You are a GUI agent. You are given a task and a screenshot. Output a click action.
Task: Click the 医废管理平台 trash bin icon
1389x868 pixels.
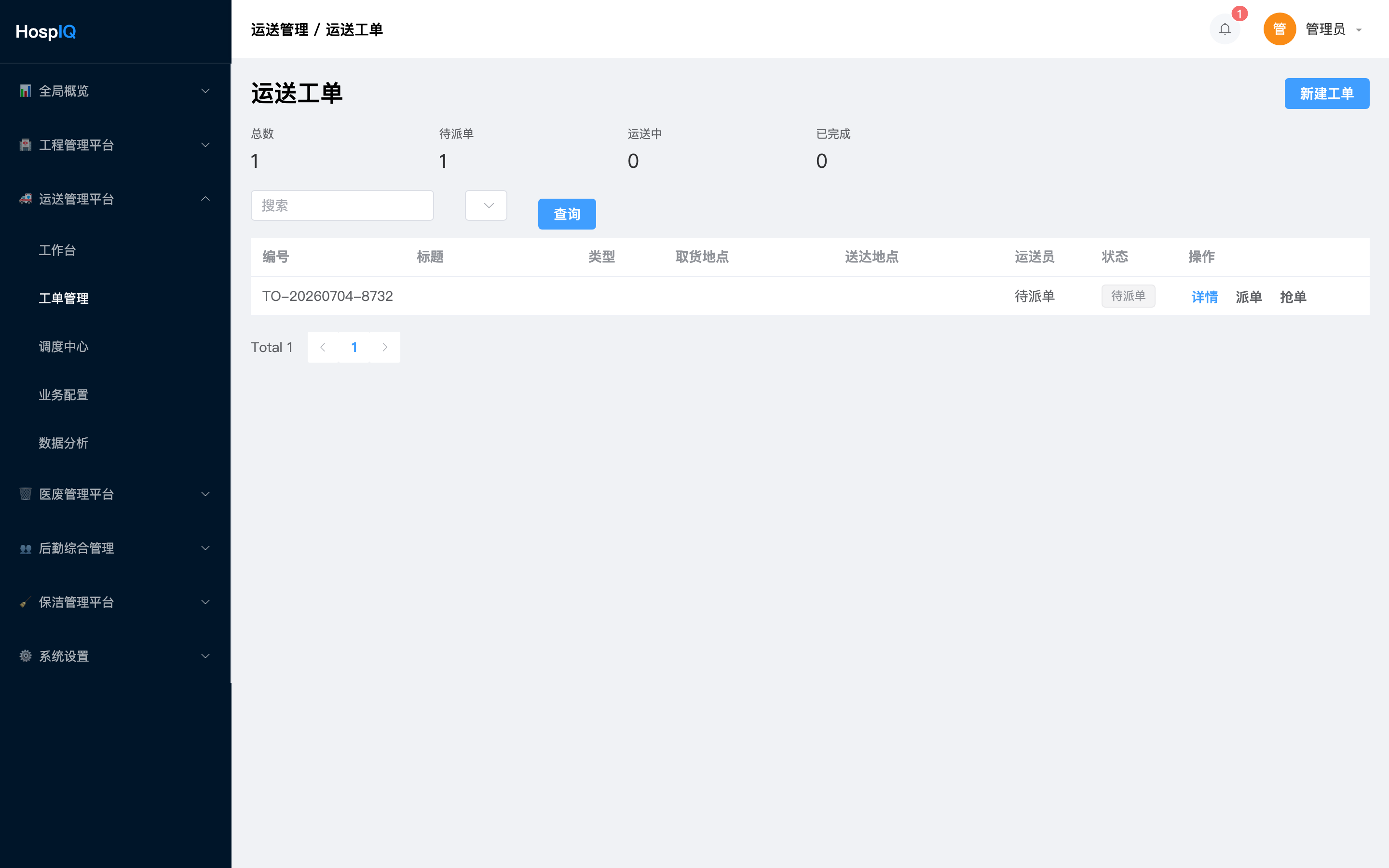[25, 494]
